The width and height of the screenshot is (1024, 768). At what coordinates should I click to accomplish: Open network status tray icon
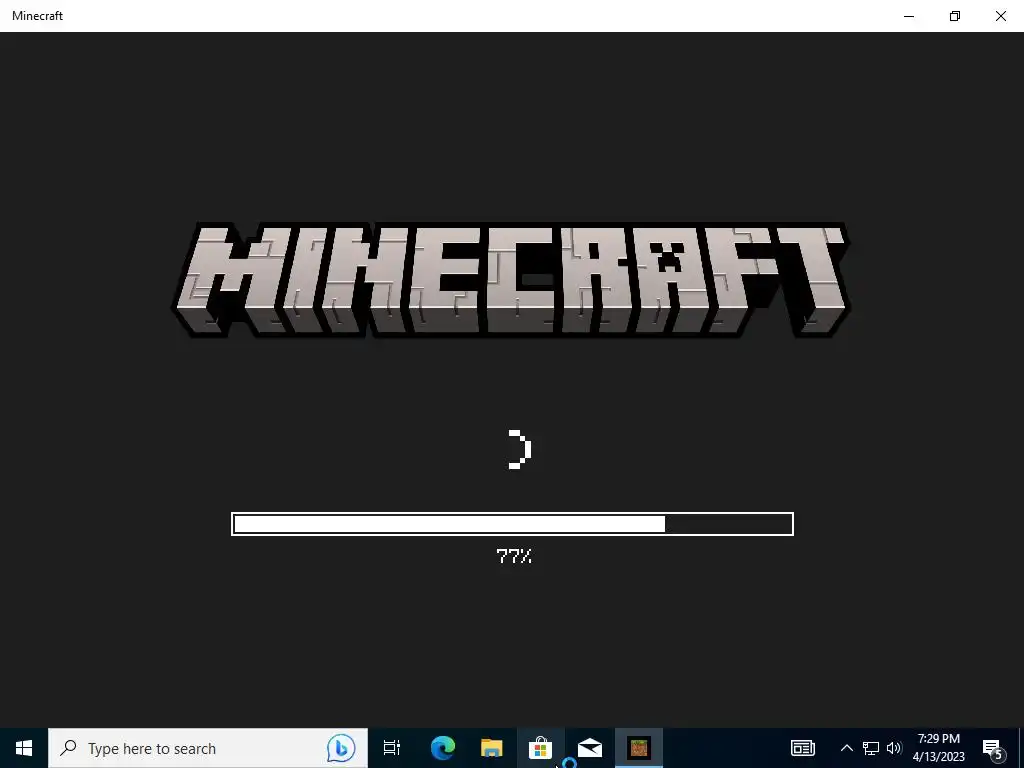point(871,748)
